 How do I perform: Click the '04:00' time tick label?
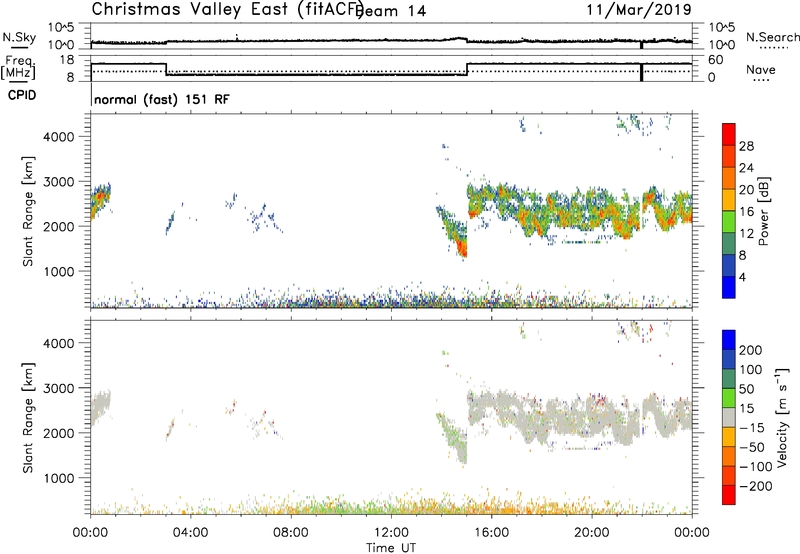[x=190, y=533]
